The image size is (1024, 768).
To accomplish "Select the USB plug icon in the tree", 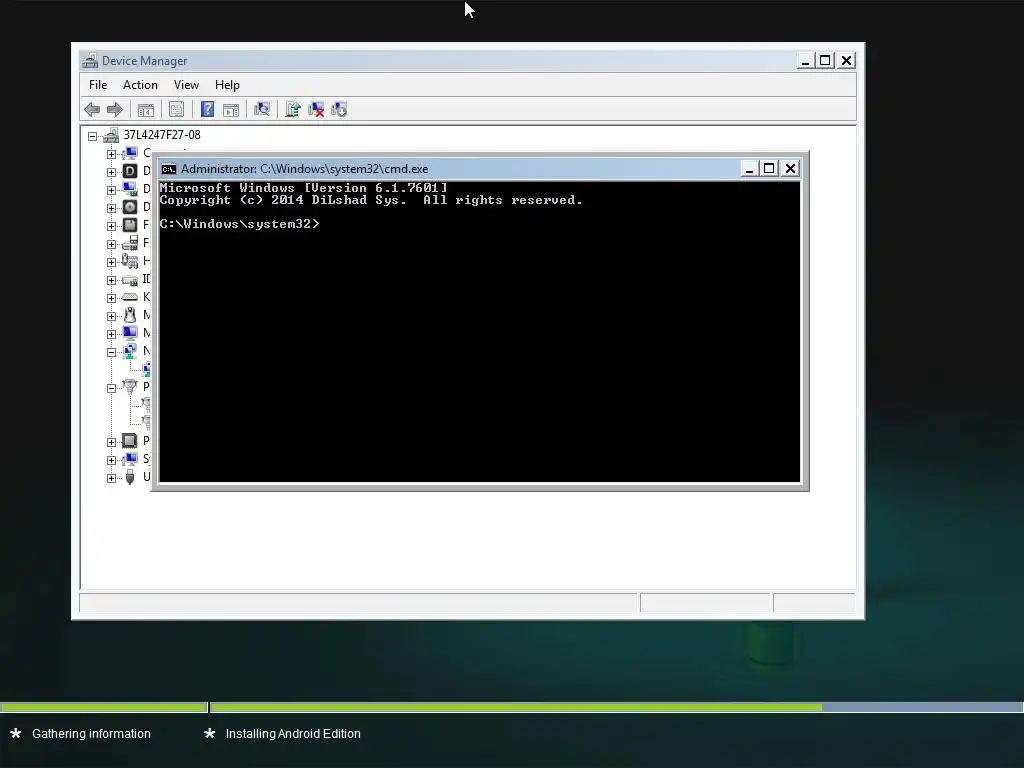I will [130, 477].
